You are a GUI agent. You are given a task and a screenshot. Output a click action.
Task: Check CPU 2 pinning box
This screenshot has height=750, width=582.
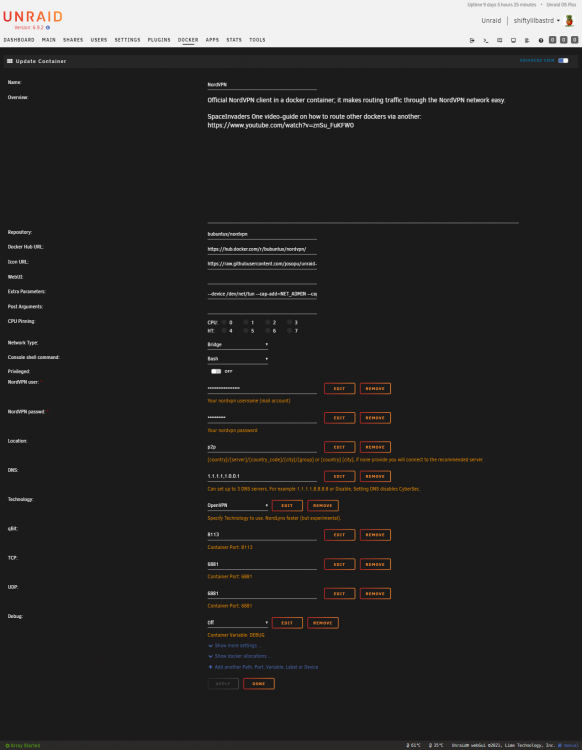(x=268, y=322)
